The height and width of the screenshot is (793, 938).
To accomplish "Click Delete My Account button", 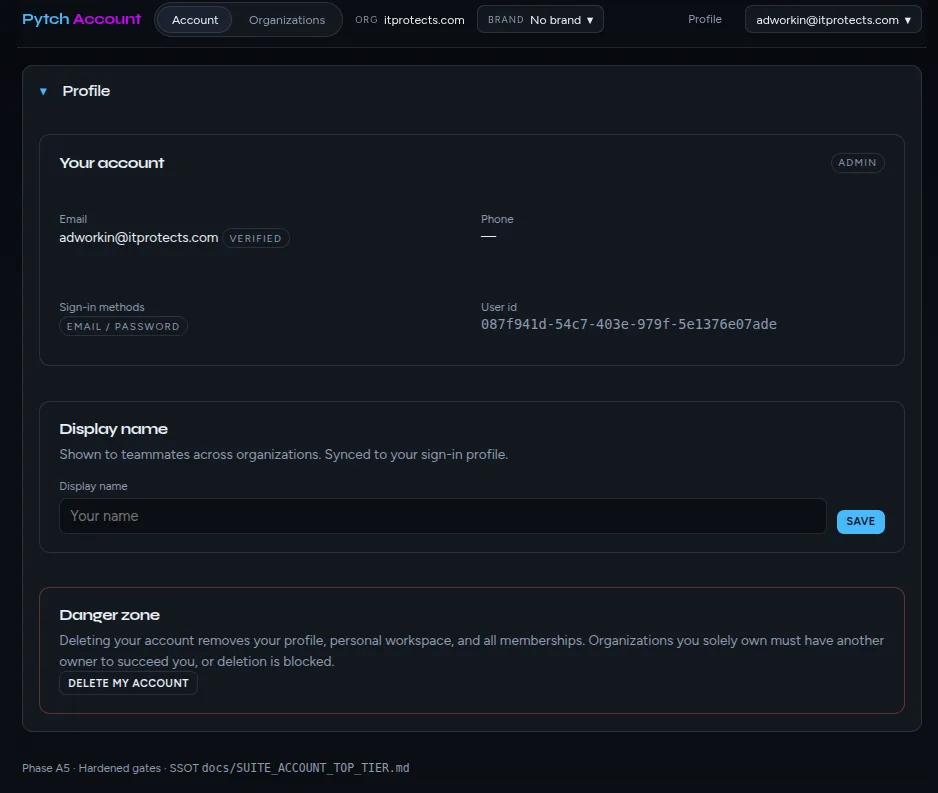I will tap(128, 683).
